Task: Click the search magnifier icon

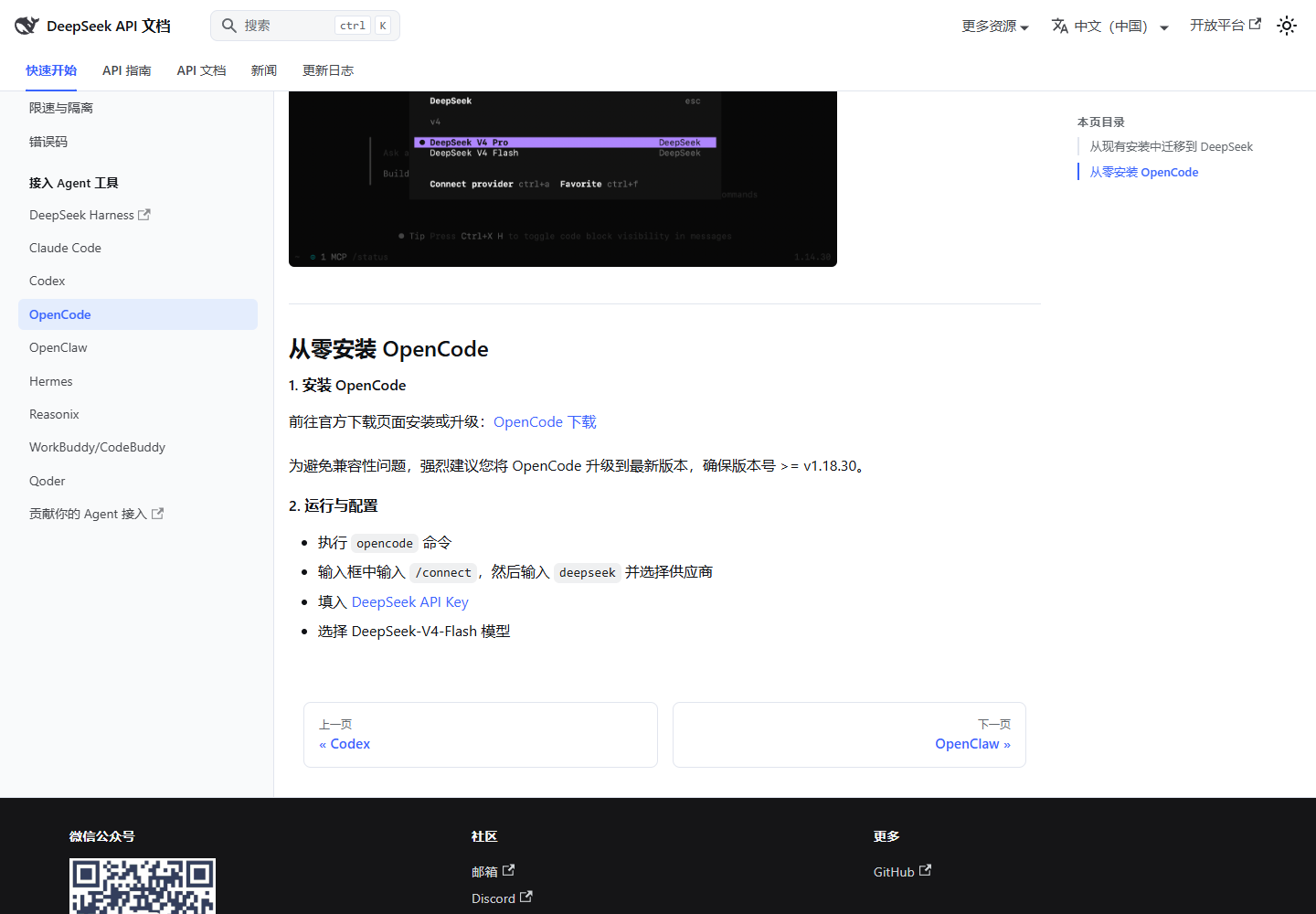Action: pyautogui.click(x=229, y=26)
